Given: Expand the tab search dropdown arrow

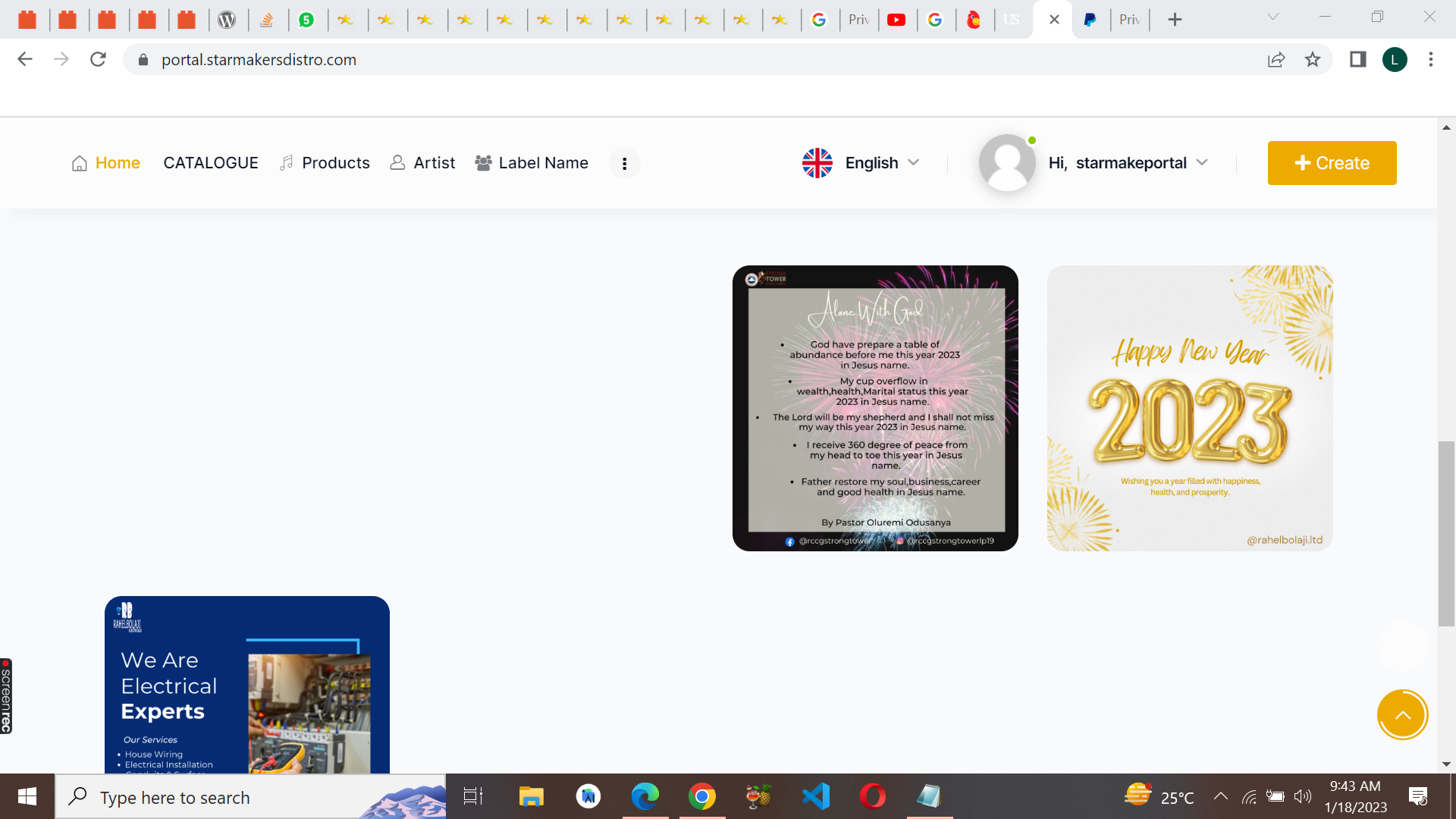Looking at the screenshot, I should coord(1273,17).
